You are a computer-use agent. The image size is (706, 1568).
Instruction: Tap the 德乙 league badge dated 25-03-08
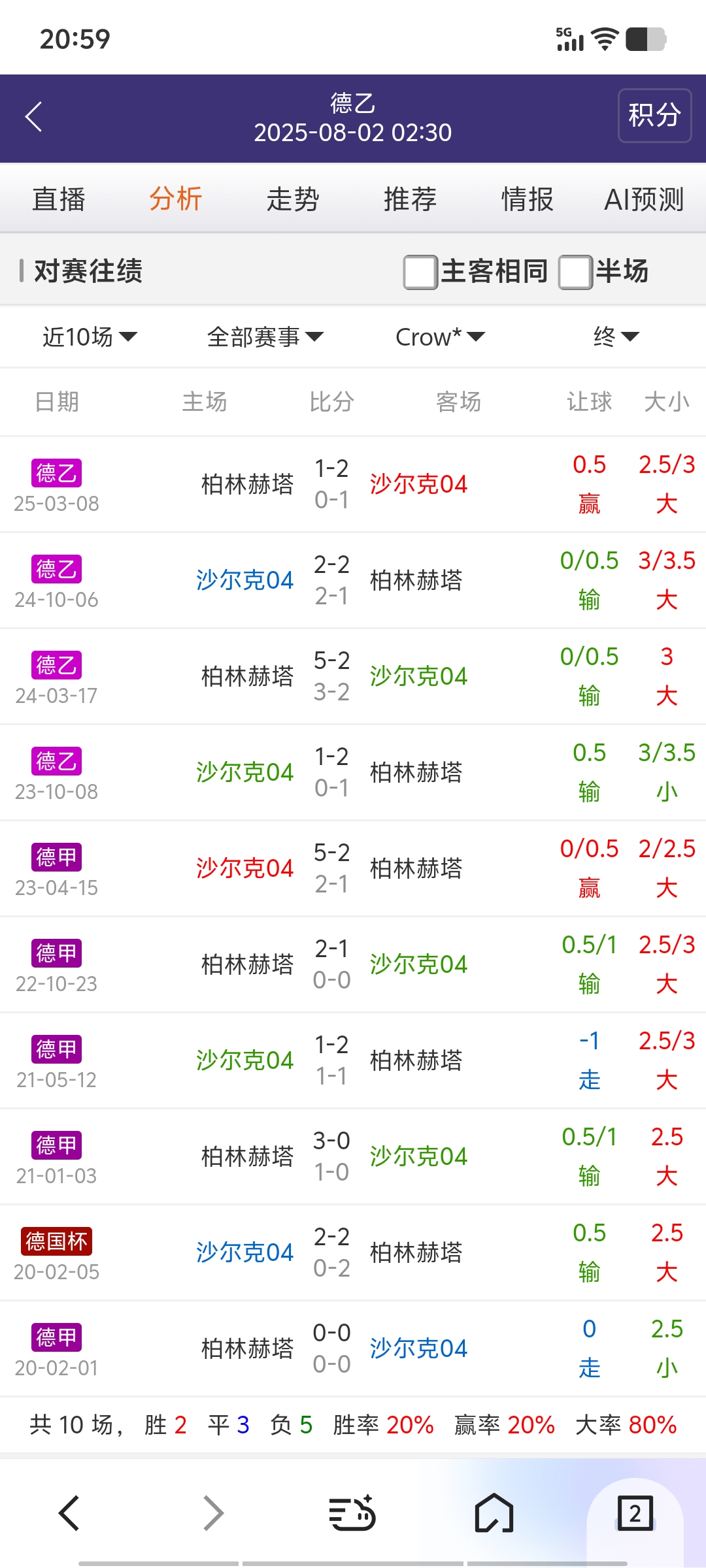[x=56, y=473]
